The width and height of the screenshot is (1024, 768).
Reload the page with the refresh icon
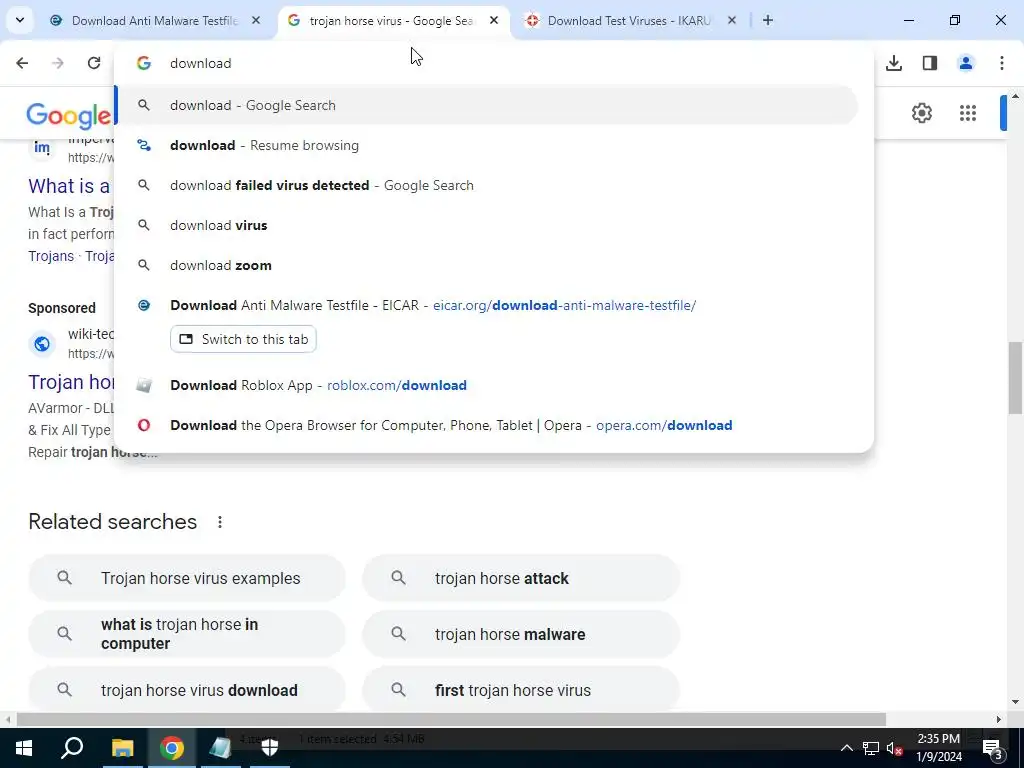tap(94, 63)
